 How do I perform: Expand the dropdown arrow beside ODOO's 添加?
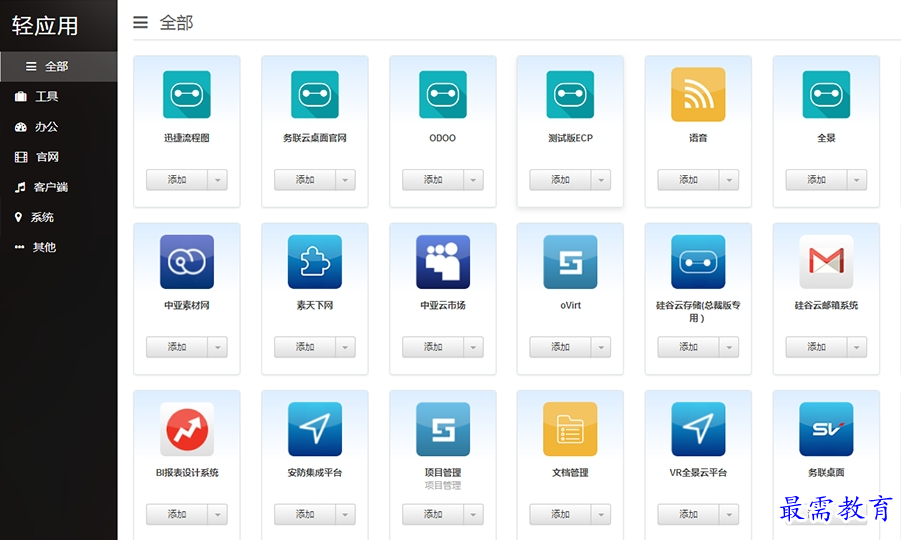[x=473, y=180]
